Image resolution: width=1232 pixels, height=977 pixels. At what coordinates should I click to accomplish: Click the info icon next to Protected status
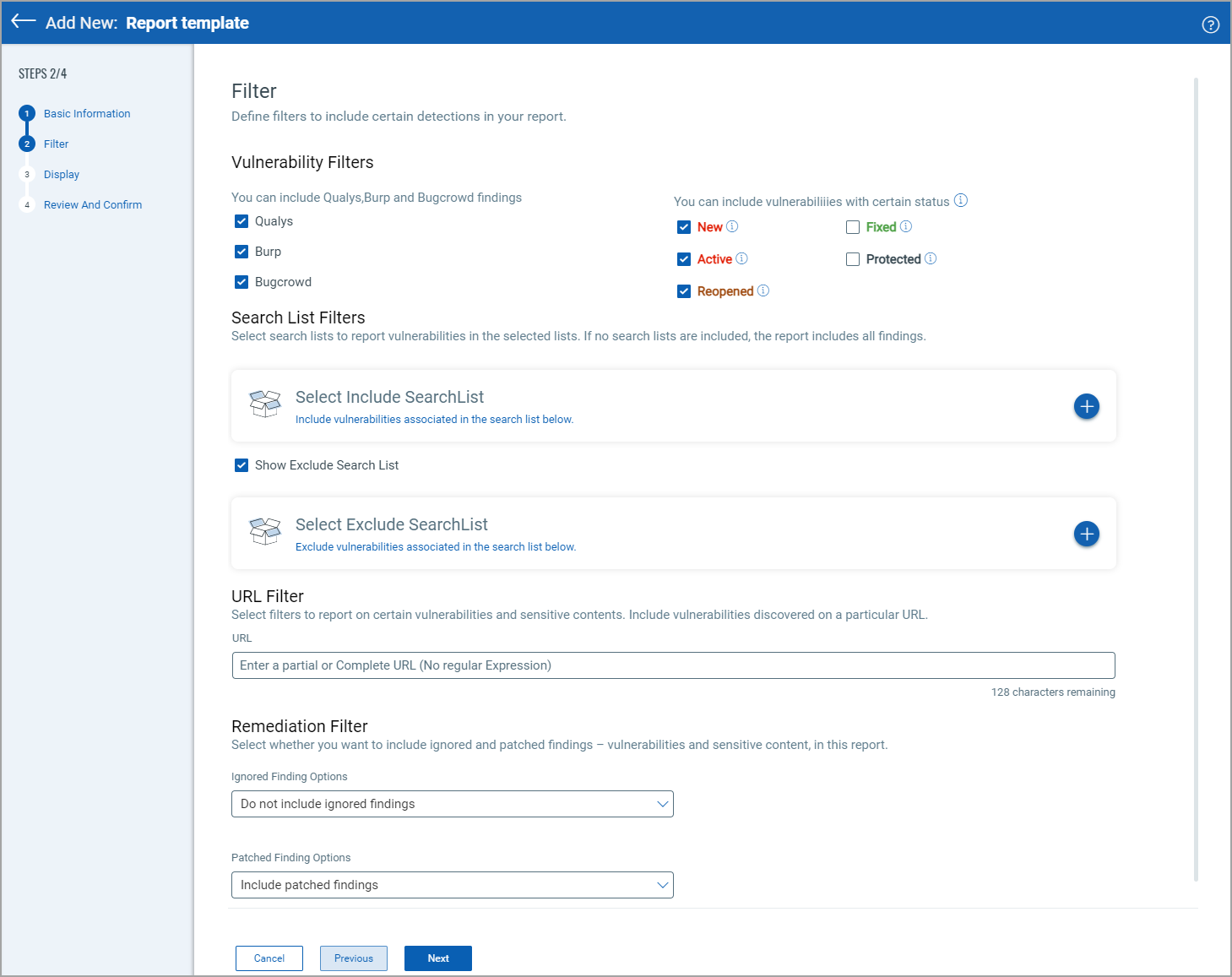931,258
